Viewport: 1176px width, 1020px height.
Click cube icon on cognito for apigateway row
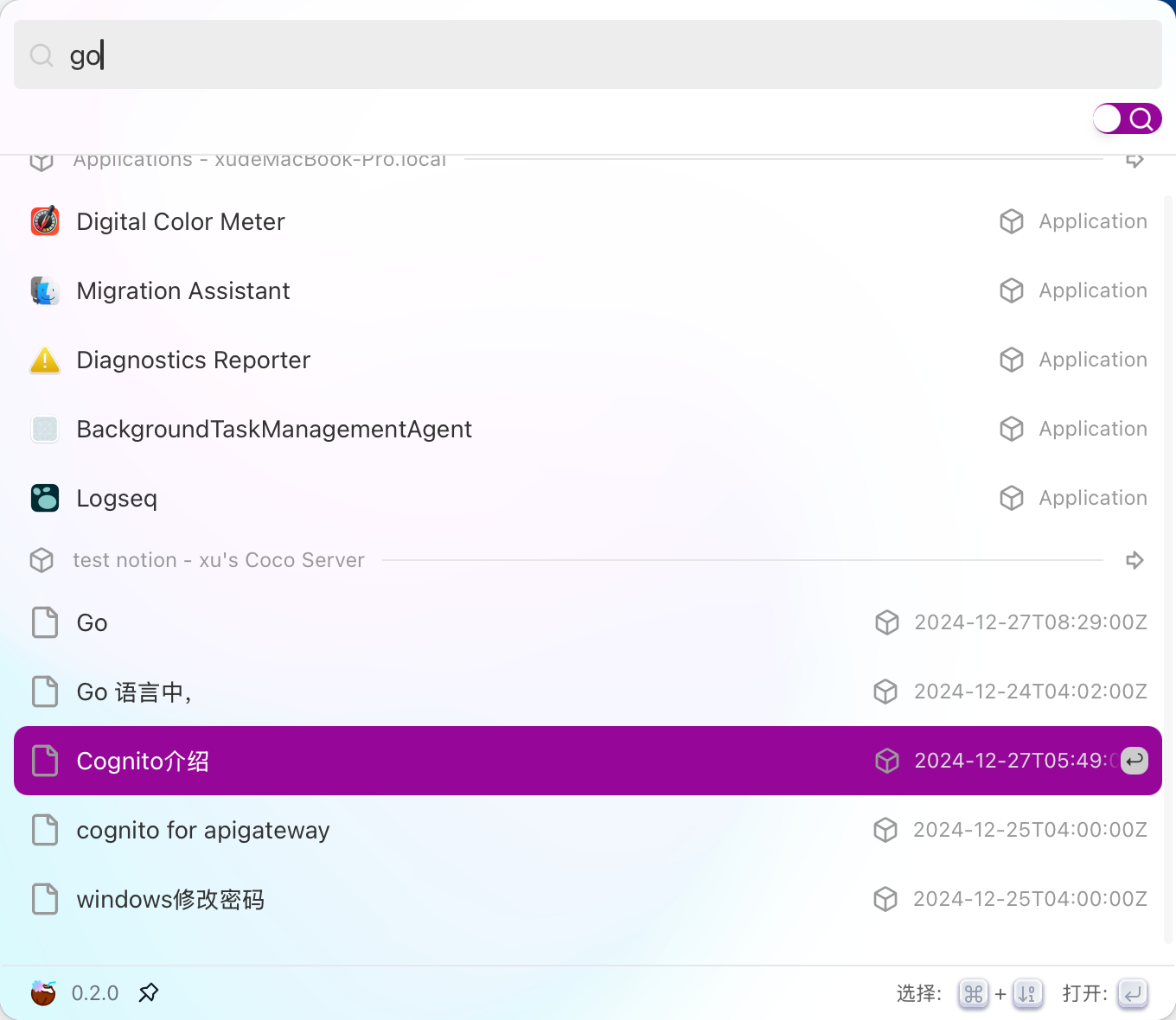coord(885,830)
